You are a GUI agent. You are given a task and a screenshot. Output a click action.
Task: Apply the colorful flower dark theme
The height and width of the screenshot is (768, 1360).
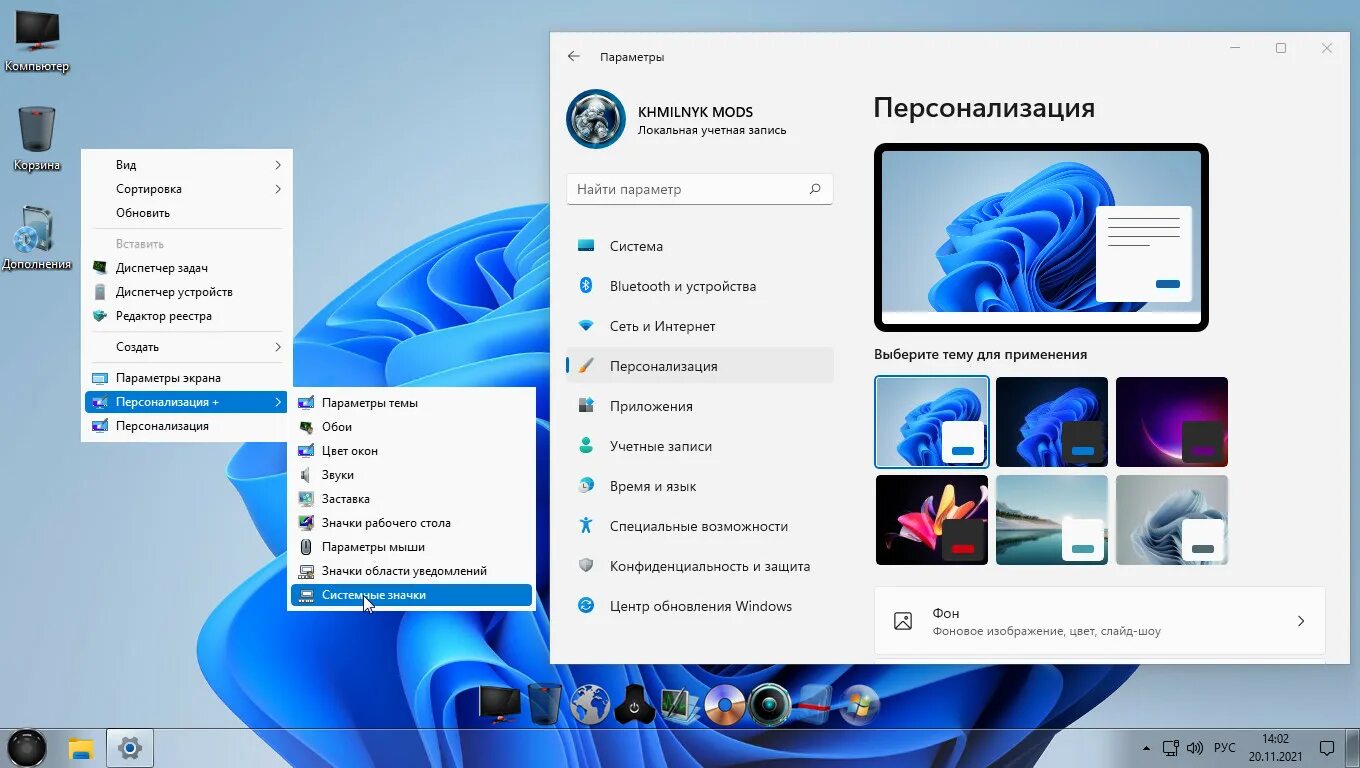pyautogui.click(x=932, y=520)
